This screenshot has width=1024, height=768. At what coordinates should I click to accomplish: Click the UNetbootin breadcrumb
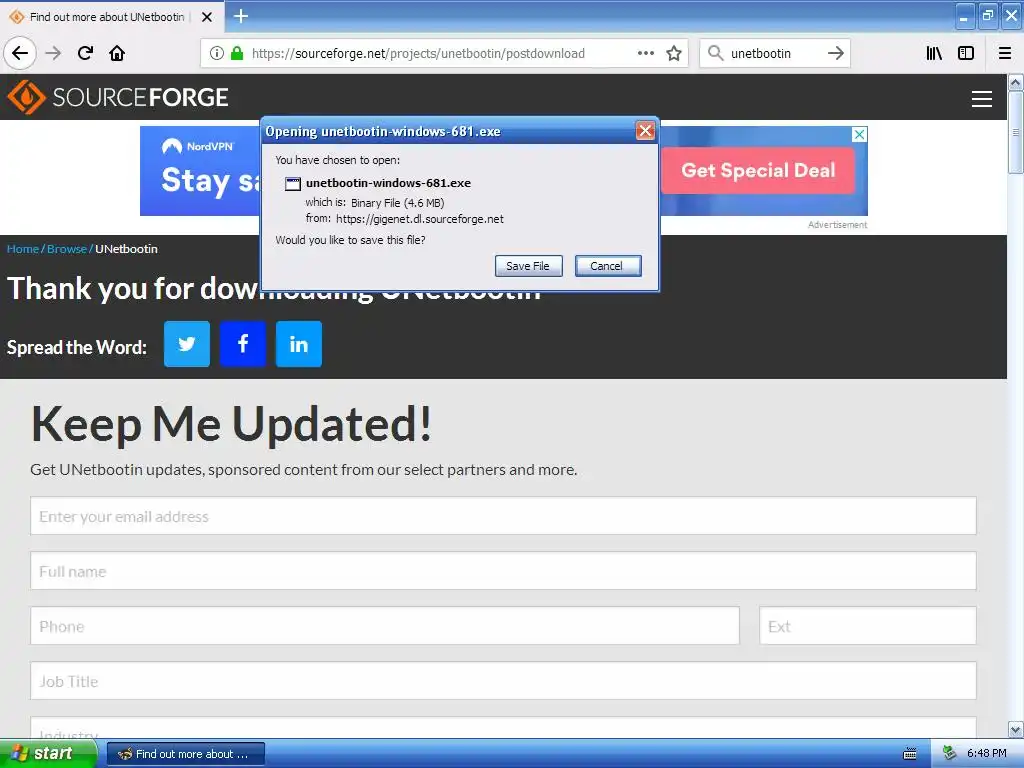coord(126,249)
